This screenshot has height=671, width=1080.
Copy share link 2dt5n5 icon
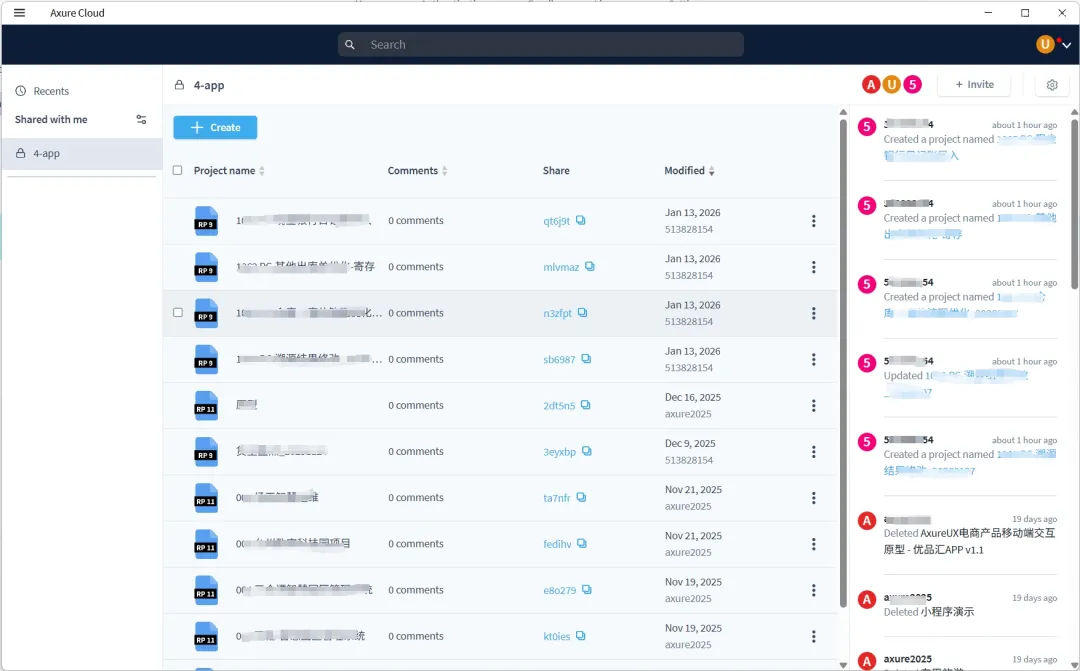click(x=585, y=405)
